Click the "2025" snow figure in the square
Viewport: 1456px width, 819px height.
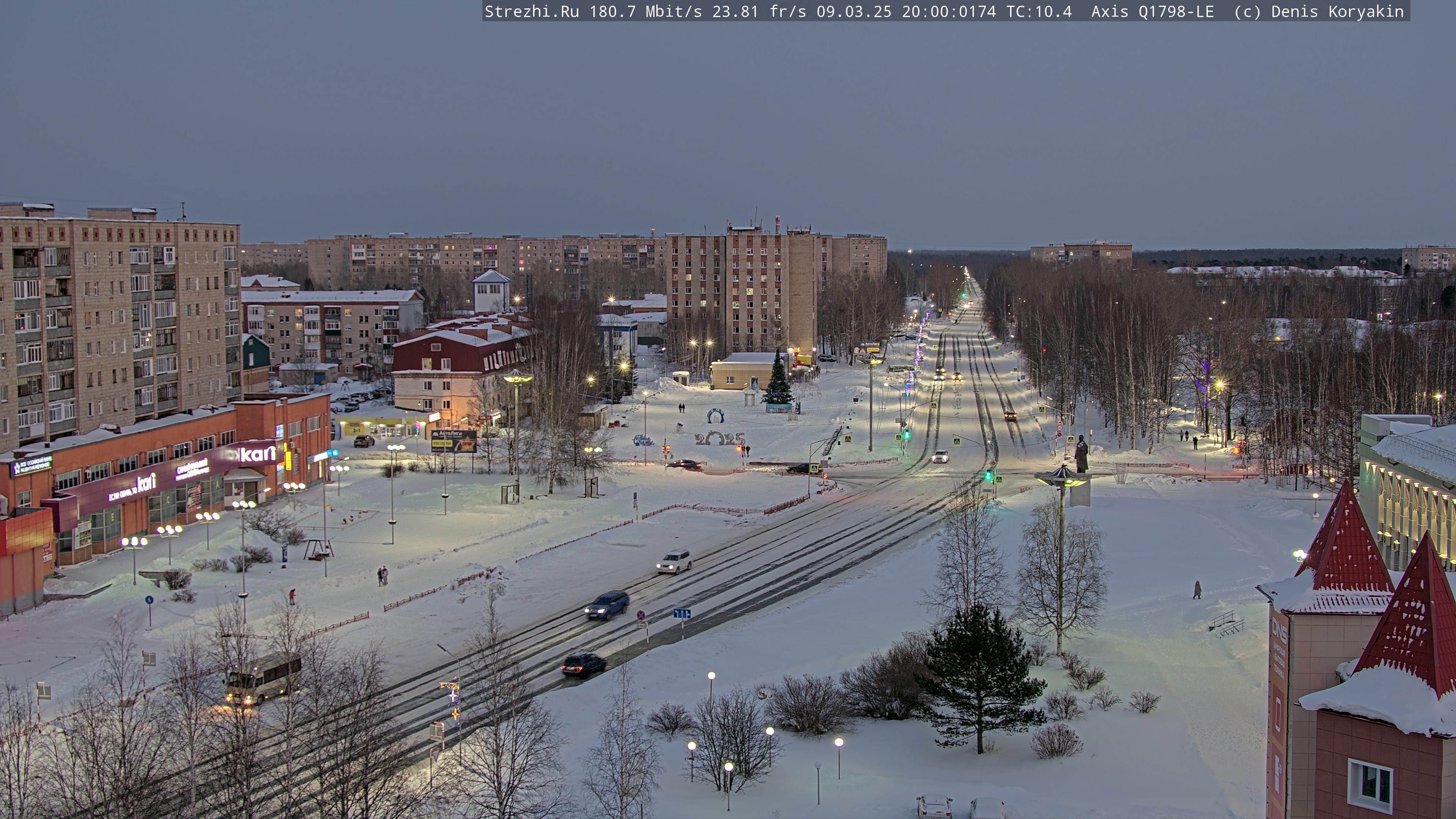[720, 438]
